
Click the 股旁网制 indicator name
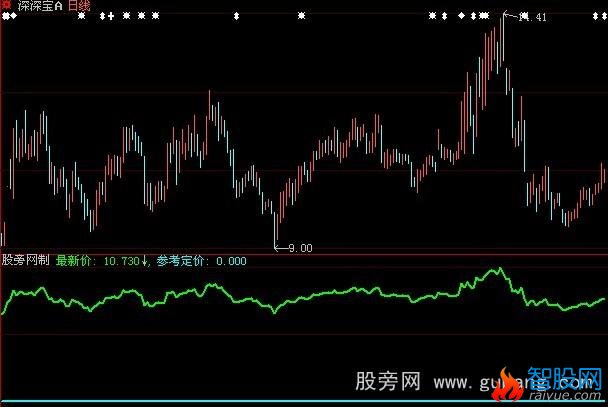pos(26,260)
